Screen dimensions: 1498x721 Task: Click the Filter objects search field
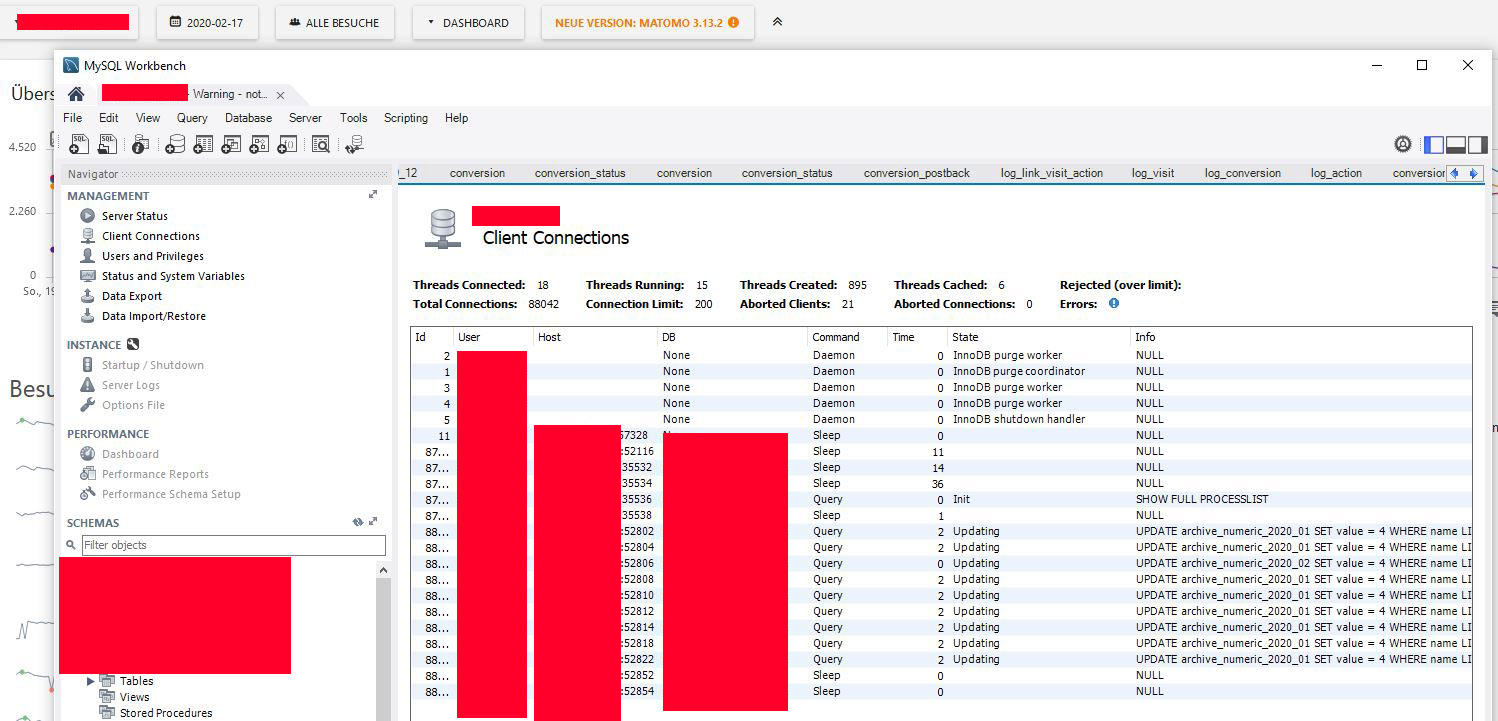click(233, 545)
